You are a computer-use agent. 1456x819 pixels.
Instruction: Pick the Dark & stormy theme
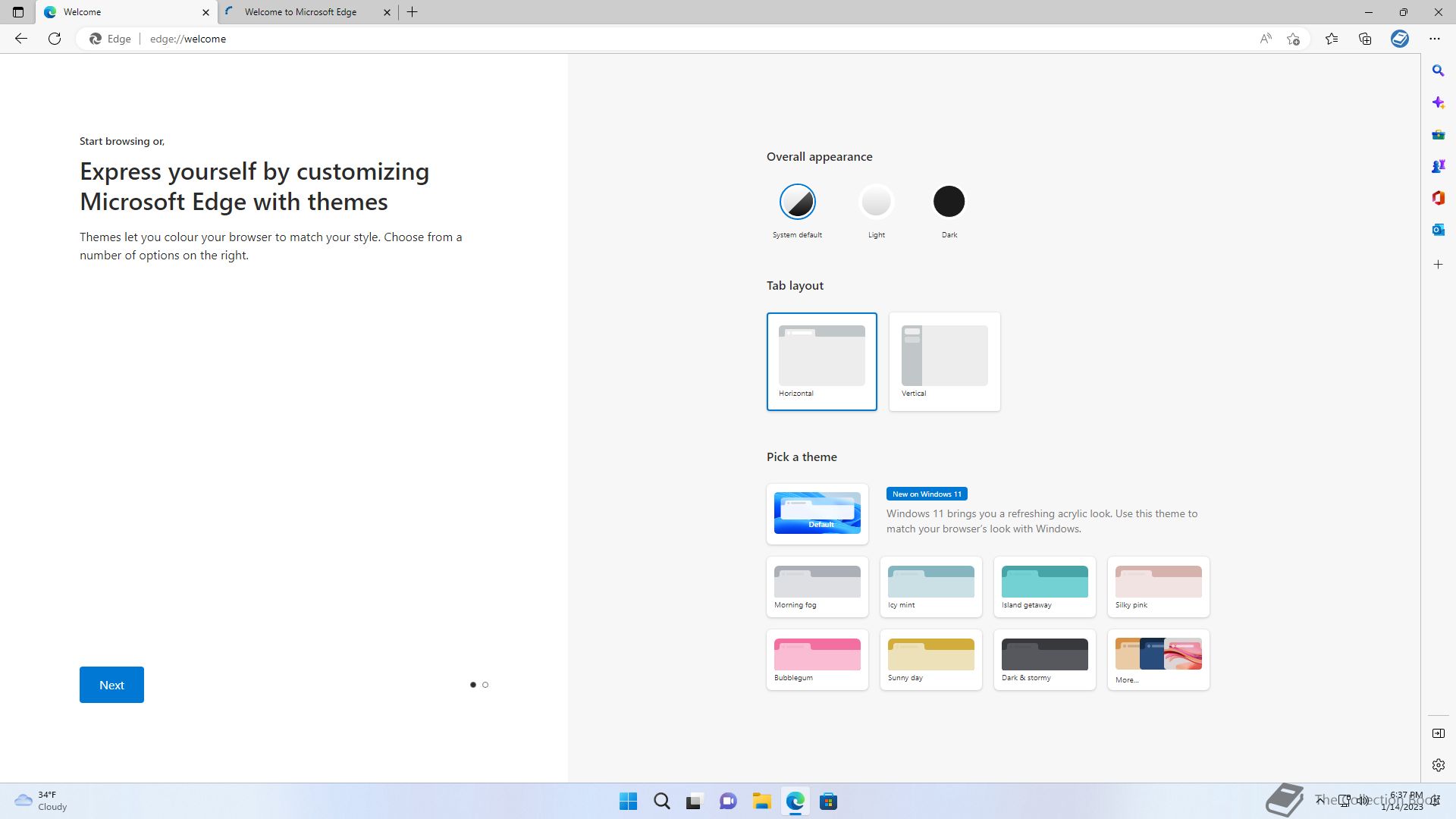coord(1045,660)
